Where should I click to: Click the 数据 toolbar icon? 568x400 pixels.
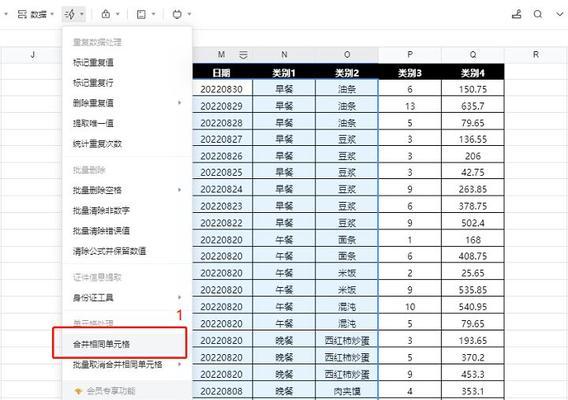tap(22, 14)
